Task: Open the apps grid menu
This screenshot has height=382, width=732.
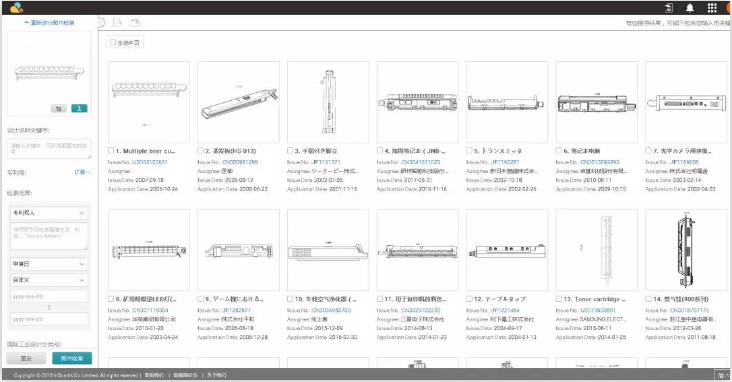Action: (x=711, y=7)
